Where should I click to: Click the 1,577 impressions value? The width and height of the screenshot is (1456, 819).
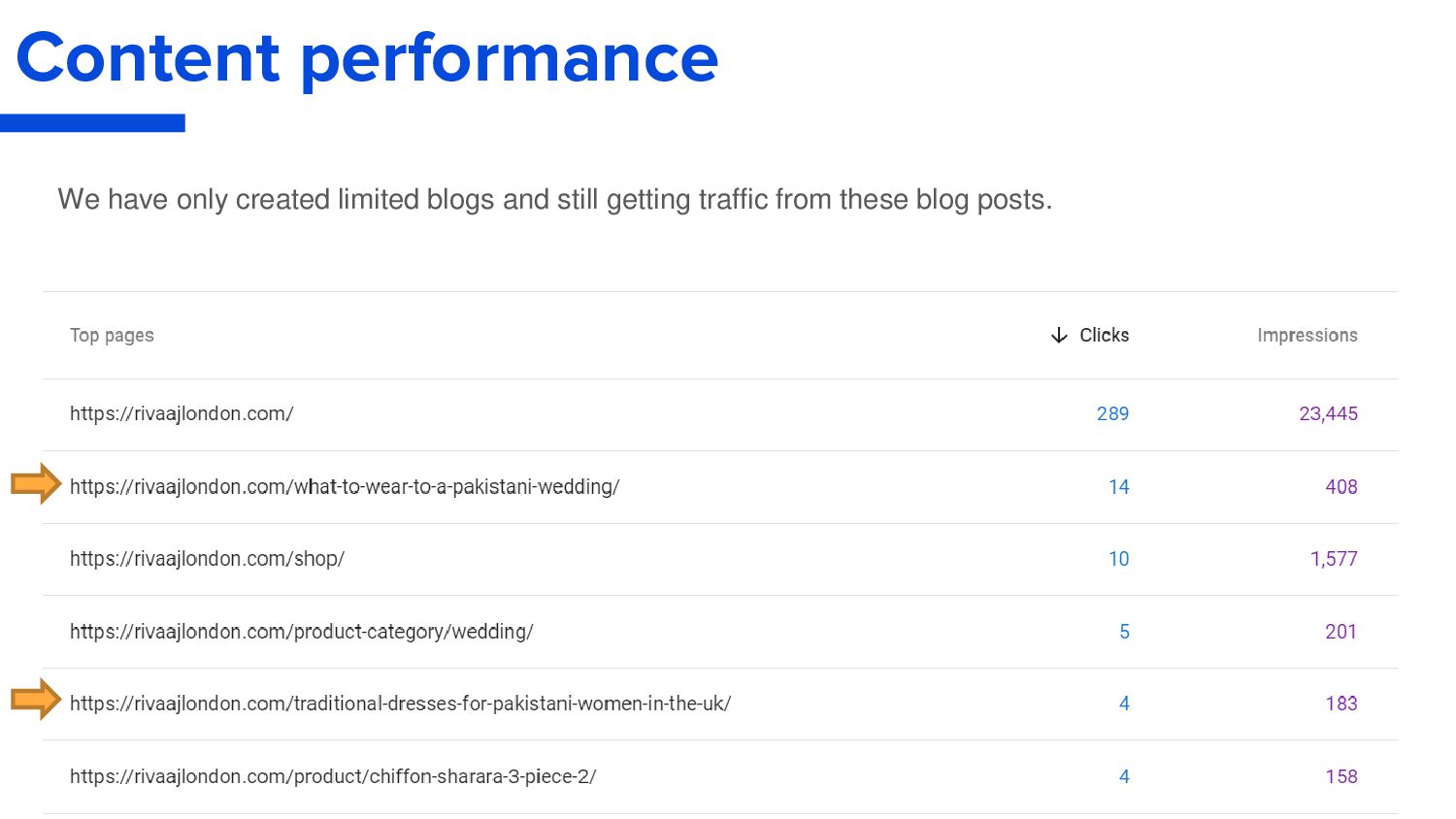pos(1334,559)
